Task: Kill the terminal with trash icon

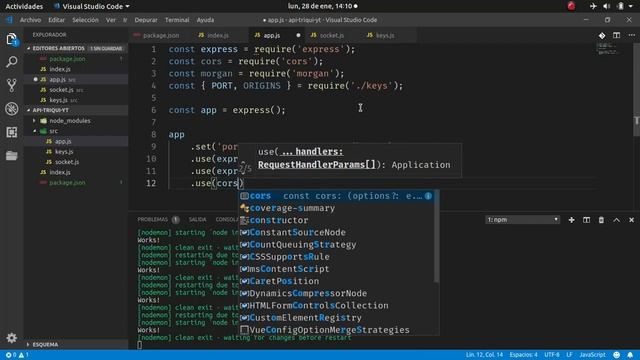Action: pos(601,220)
